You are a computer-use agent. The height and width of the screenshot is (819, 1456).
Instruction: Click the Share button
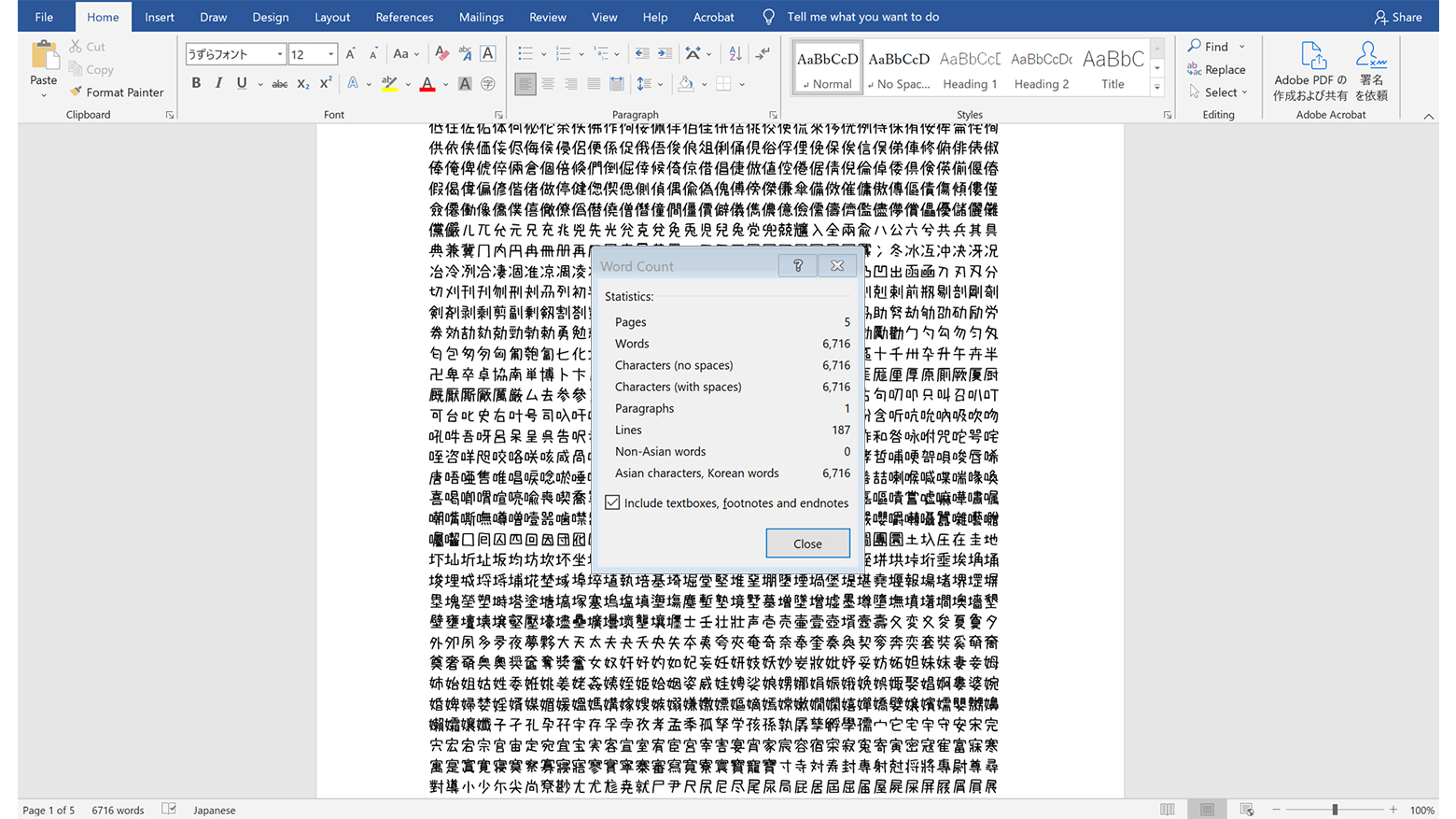[x=1397, y=17]
